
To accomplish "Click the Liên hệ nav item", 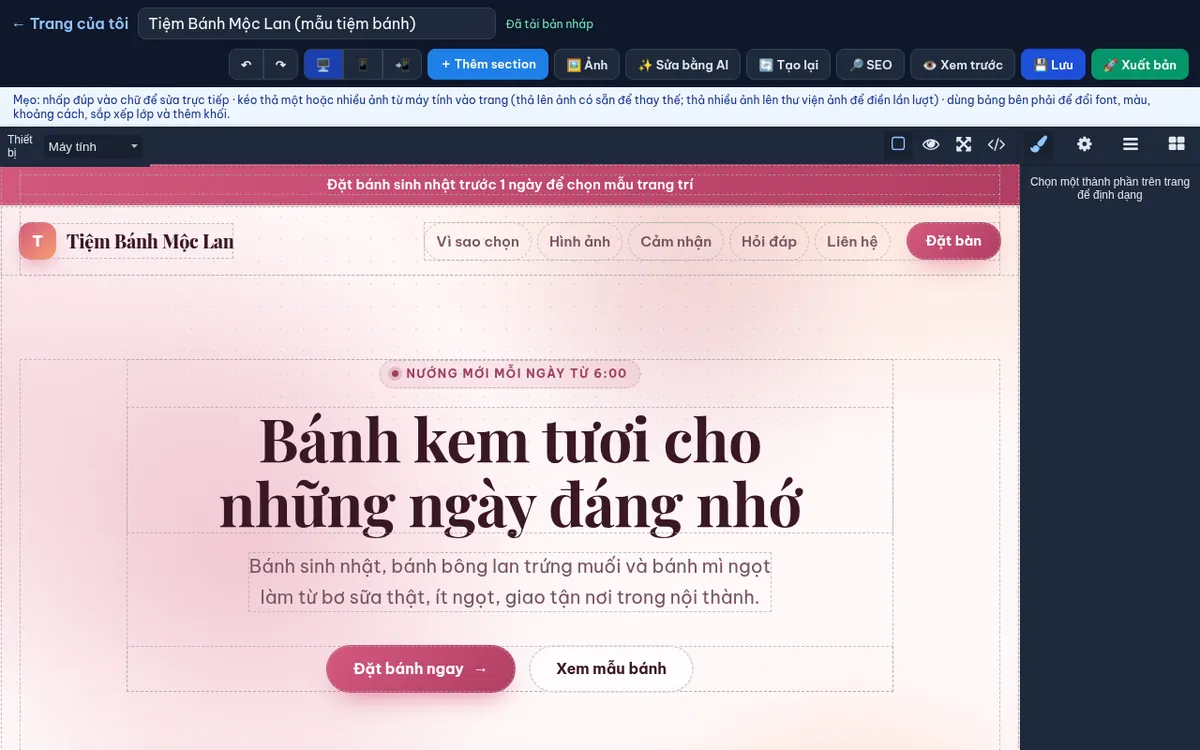I will 852,241.
